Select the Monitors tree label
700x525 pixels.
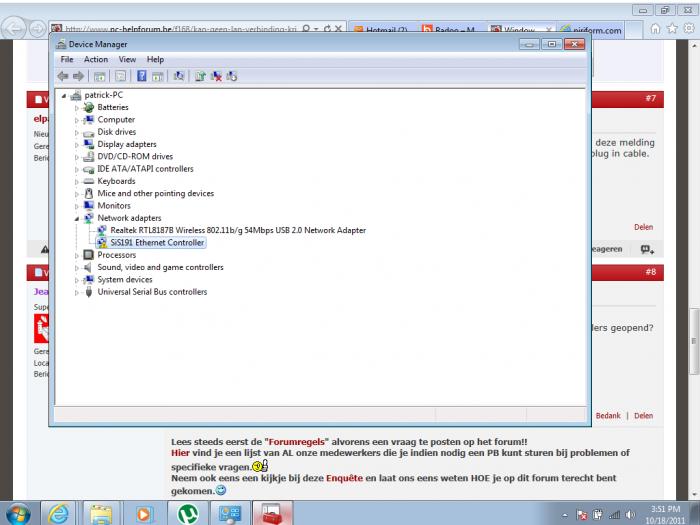(x=114, y=206)
